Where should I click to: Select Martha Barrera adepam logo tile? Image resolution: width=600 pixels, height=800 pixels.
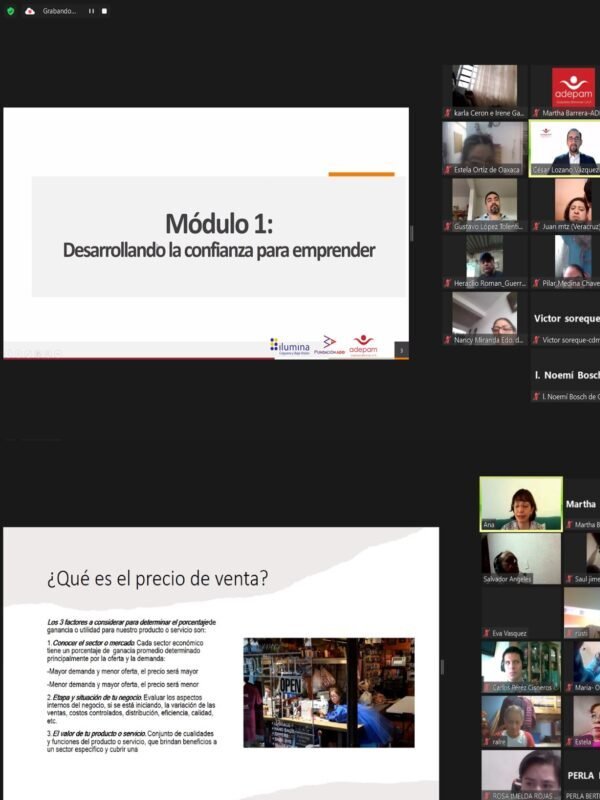565,91
